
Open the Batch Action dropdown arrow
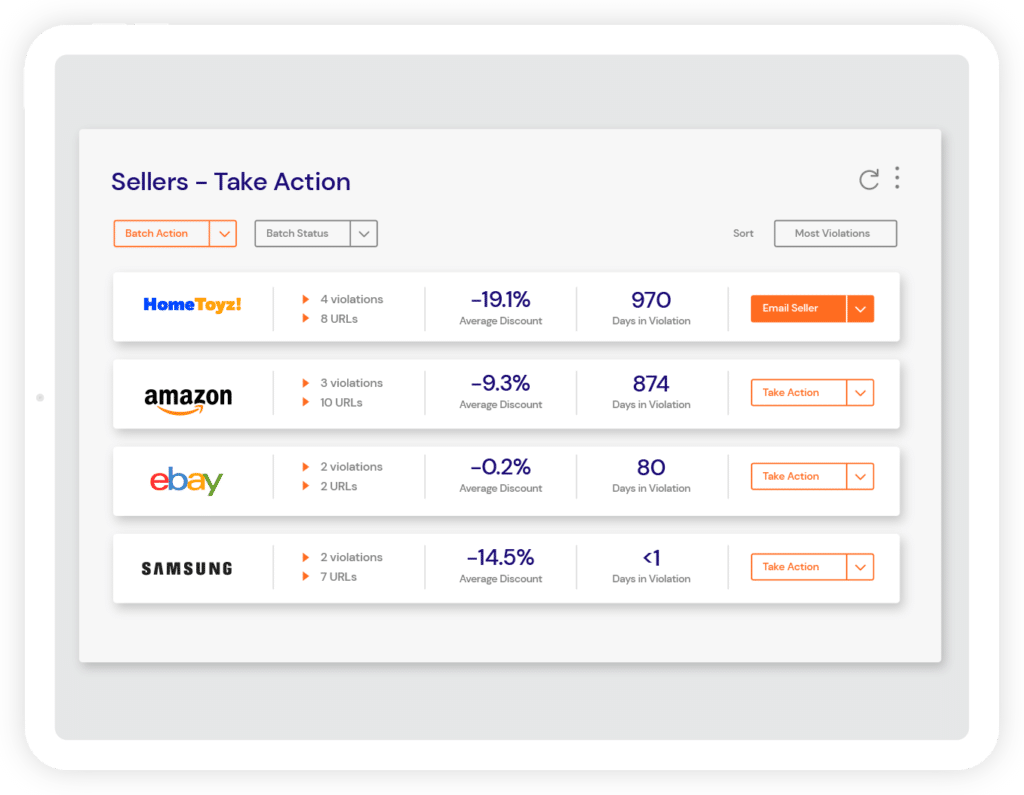[224, 234]
